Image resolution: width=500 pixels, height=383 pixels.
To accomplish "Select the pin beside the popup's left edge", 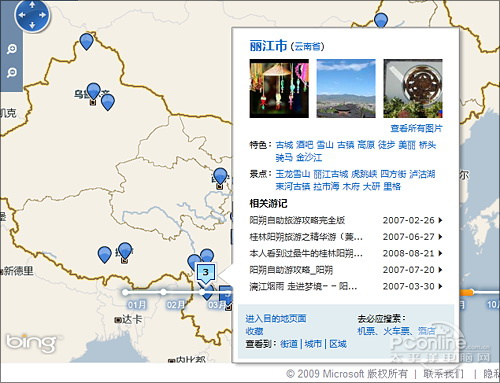I will (x=220, y=176).
